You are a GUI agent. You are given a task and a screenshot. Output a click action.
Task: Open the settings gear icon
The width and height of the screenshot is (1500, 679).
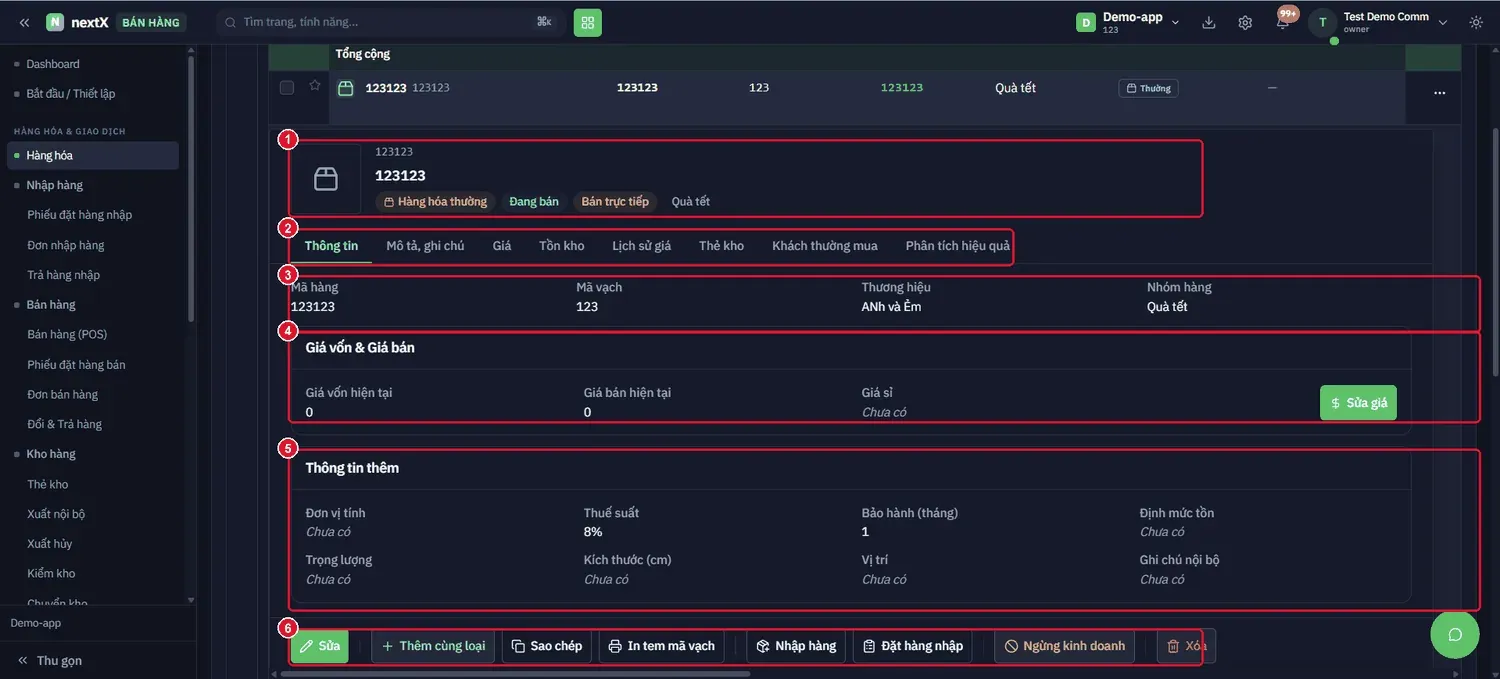pos(1245,22)
